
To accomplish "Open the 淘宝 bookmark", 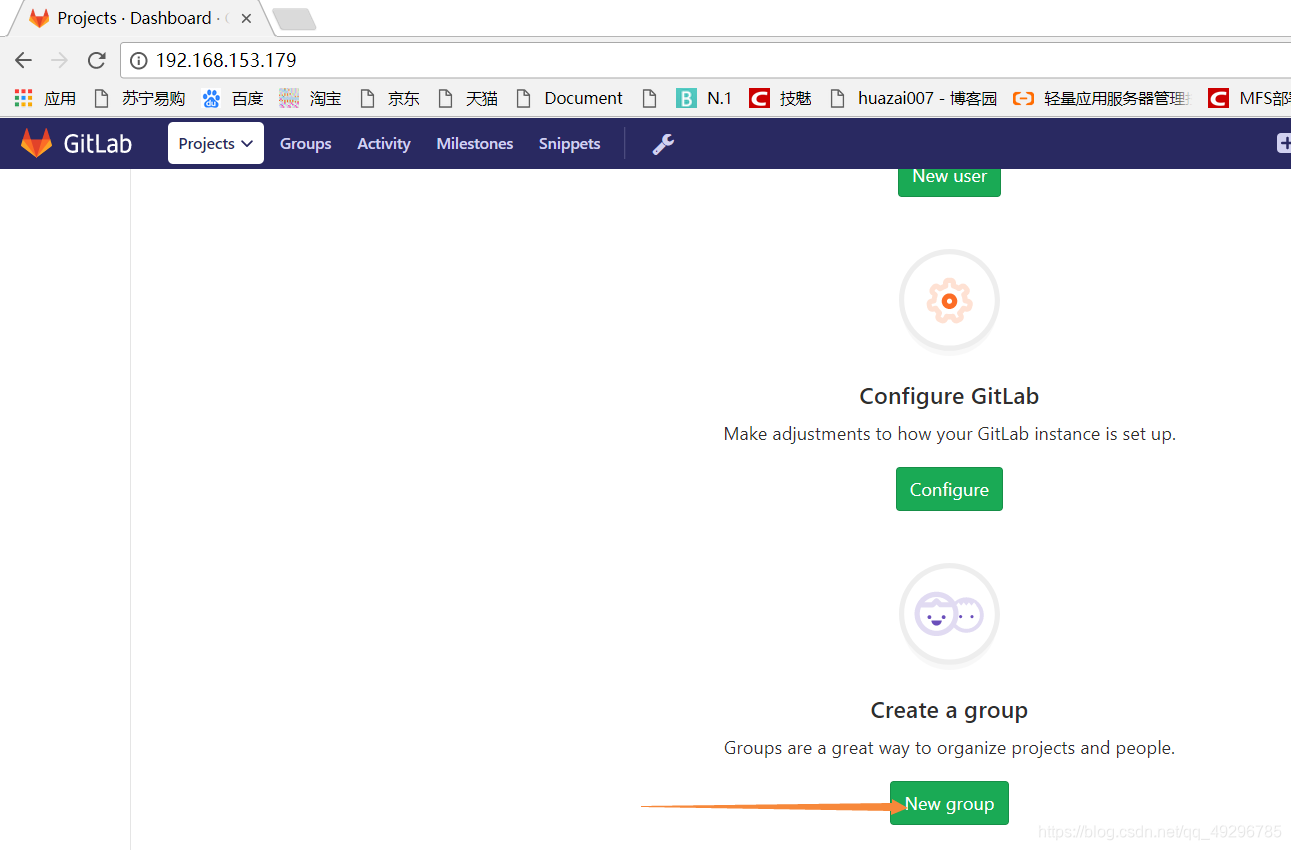I will (x=310, y=98).
